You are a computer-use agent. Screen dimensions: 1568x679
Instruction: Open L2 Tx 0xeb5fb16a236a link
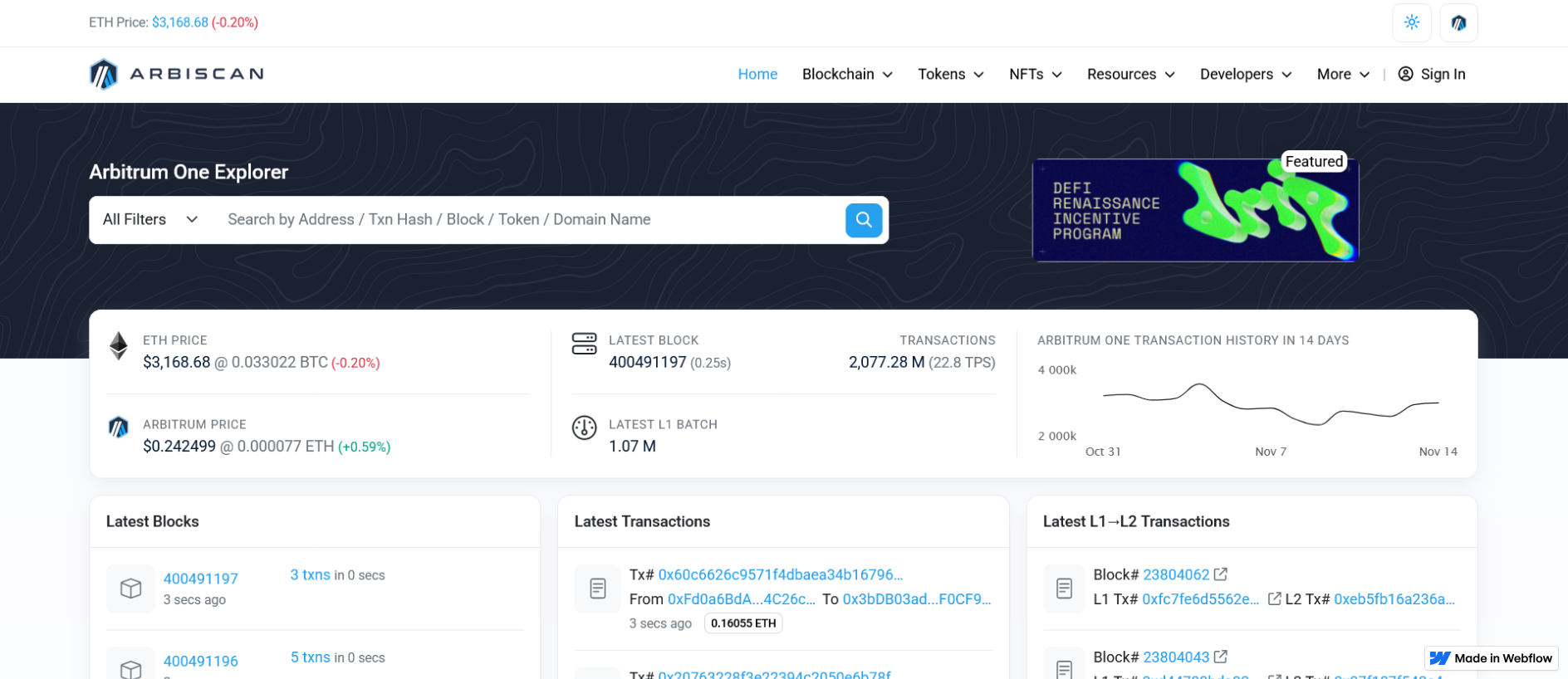(x=1394, y=599)
